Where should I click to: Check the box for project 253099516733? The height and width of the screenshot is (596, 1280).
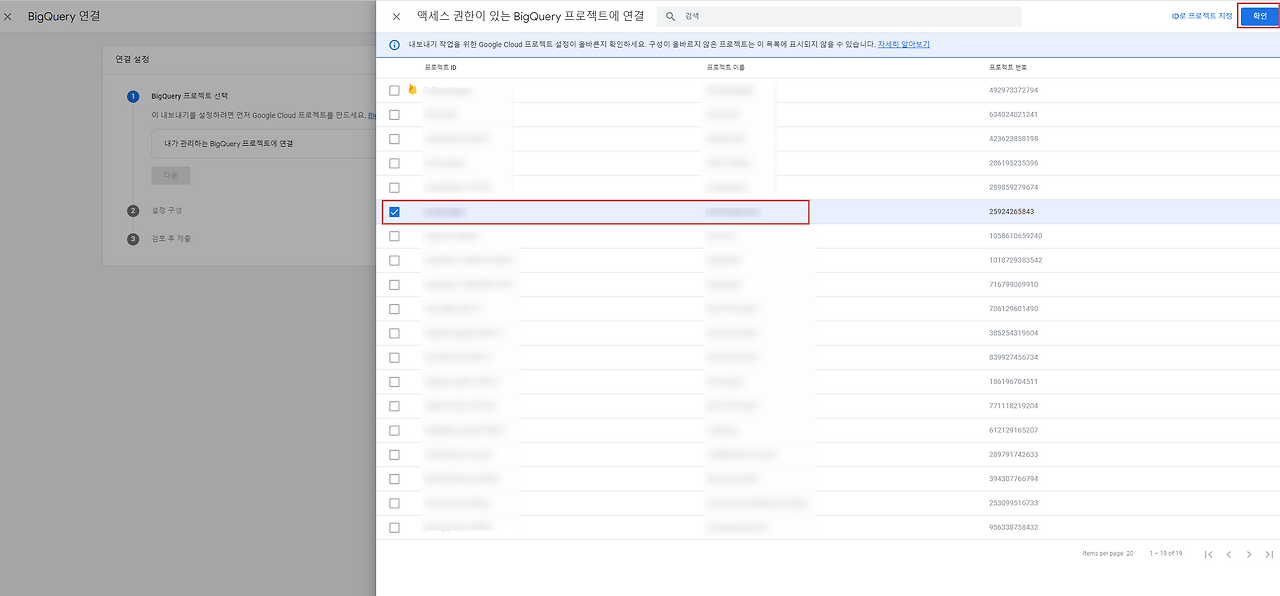[x=394, y=503]
